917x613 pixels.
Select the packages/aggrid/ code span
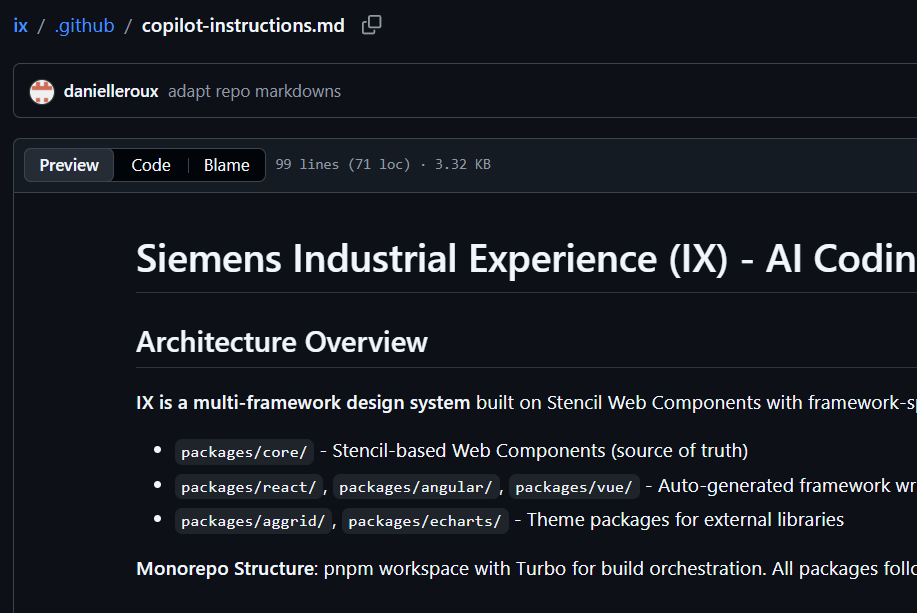(x=252, y=520)
